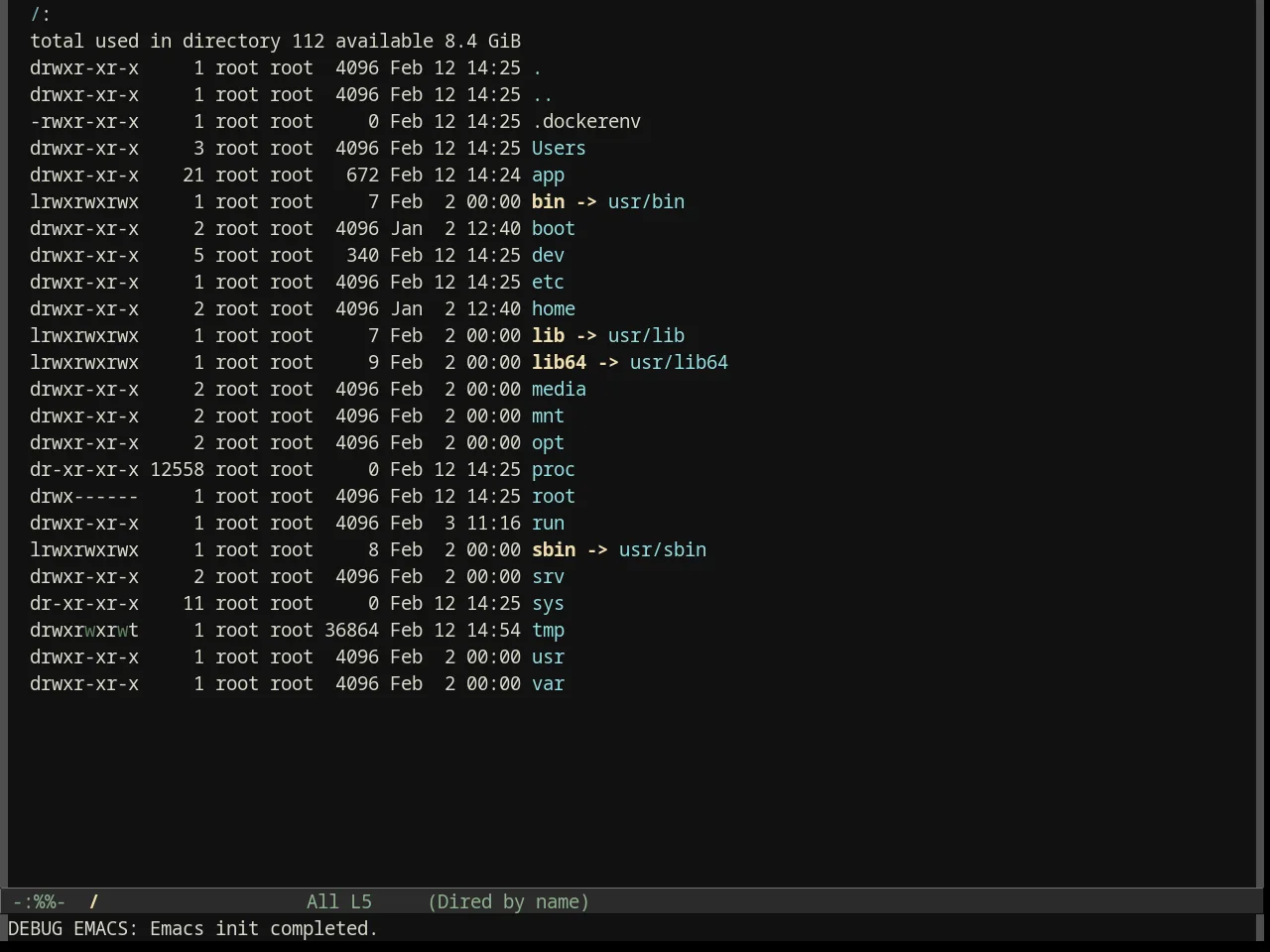Open the proc directory entry
Image resolution: width=1270 pixels, height=952 pixels.
554,469
